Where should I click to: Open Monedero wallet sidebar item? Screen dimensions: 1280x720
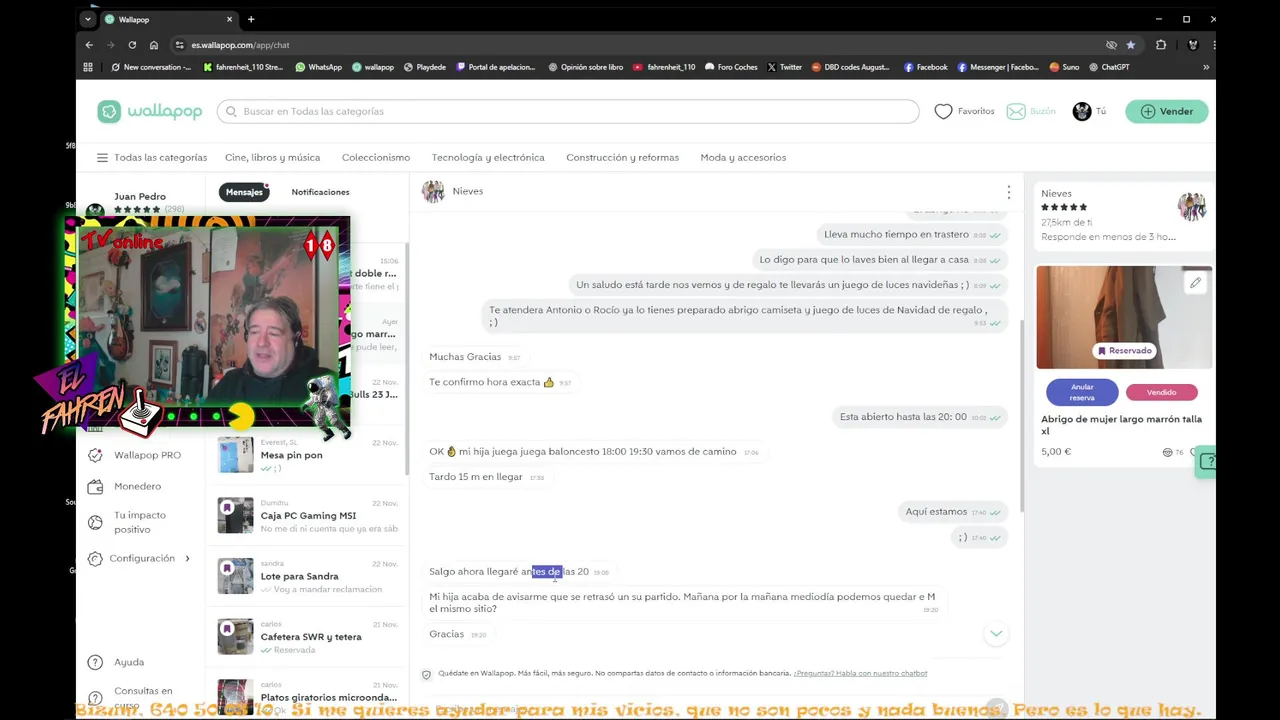click(x=125, y=487)
